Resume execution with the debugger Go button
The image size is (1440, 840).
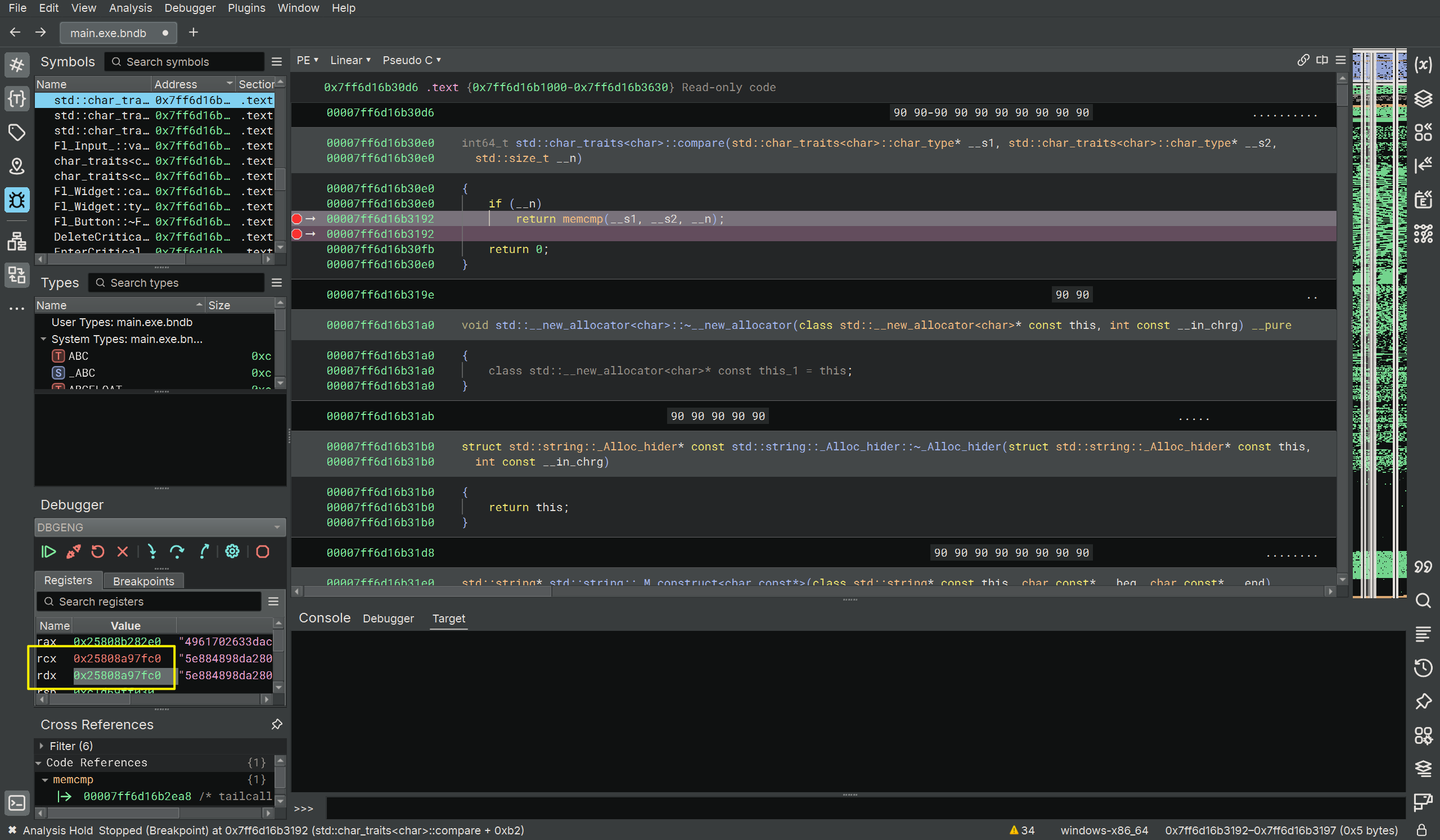point(48,552)
